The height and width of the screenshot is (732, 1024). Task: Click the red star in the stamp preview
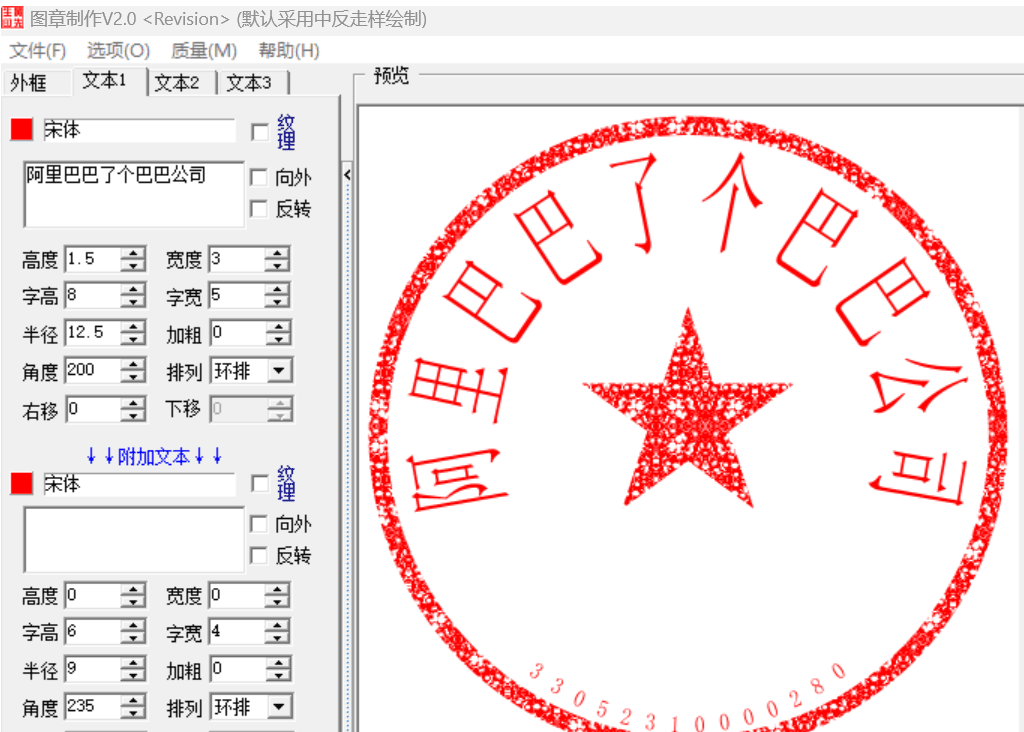pyautogui.click(x=688, y=415)
